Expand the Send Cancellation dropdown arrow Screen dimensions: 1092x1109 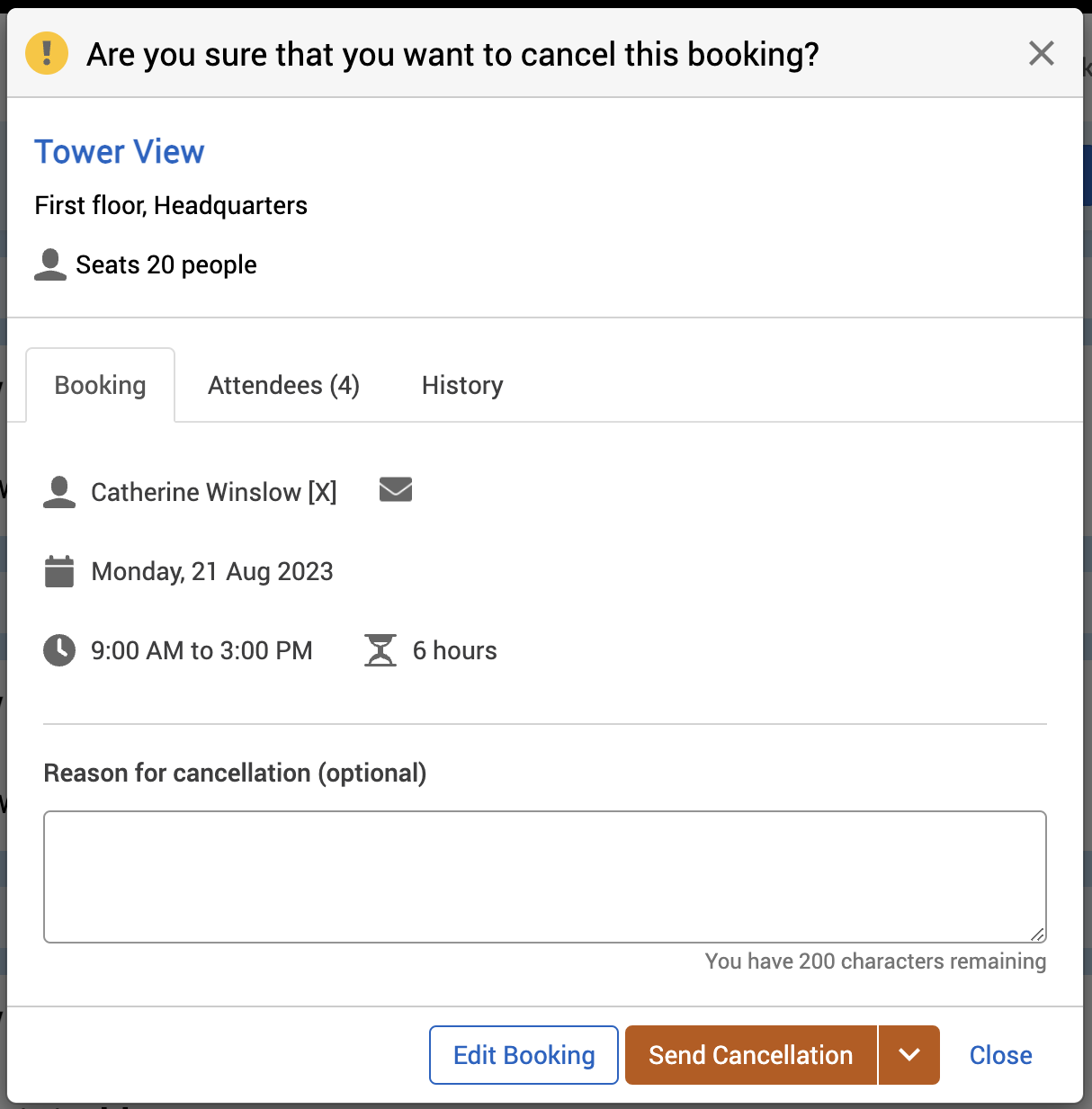tap(909, 1055)
